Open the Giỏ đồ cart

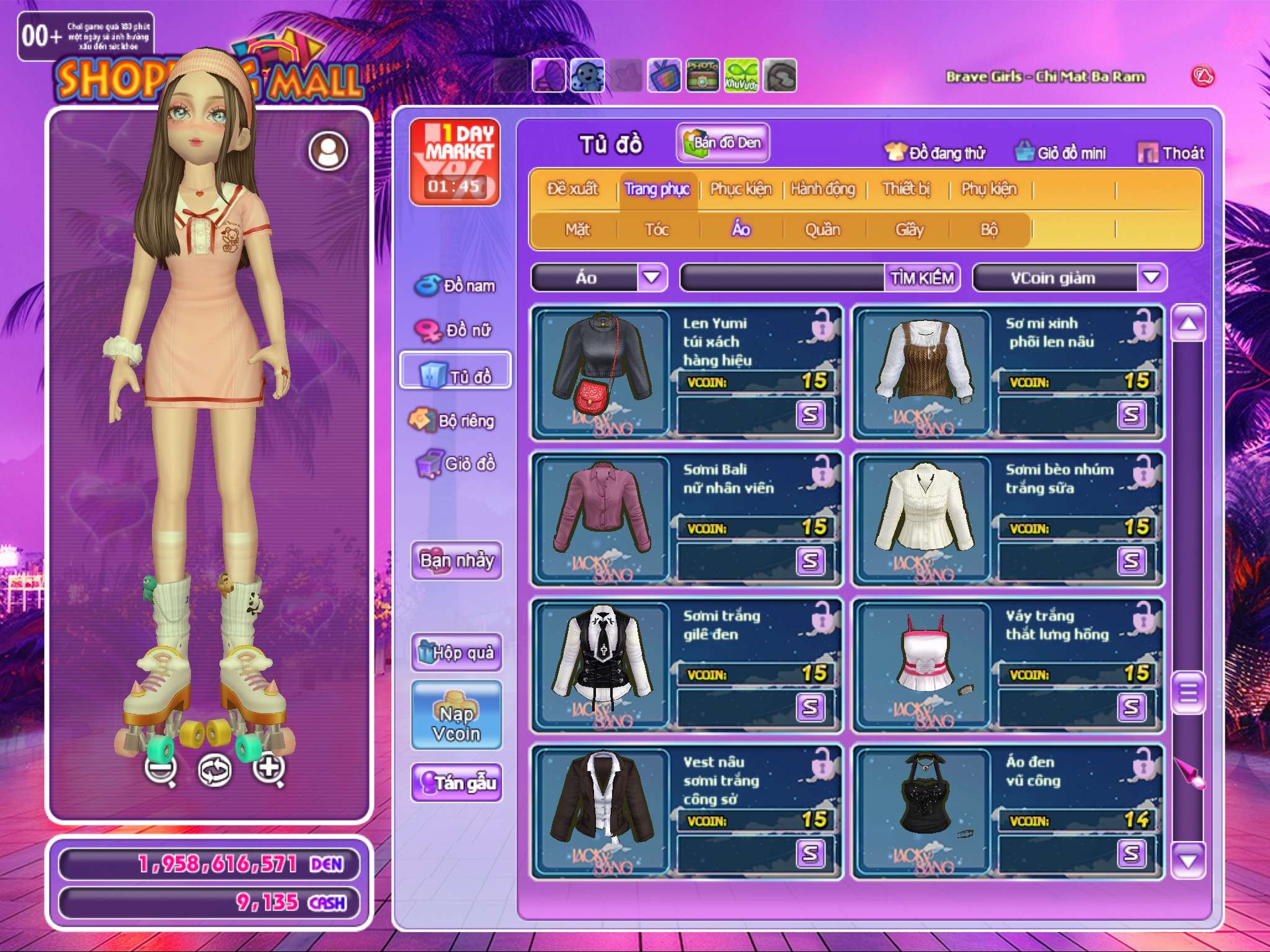[456, 464]
